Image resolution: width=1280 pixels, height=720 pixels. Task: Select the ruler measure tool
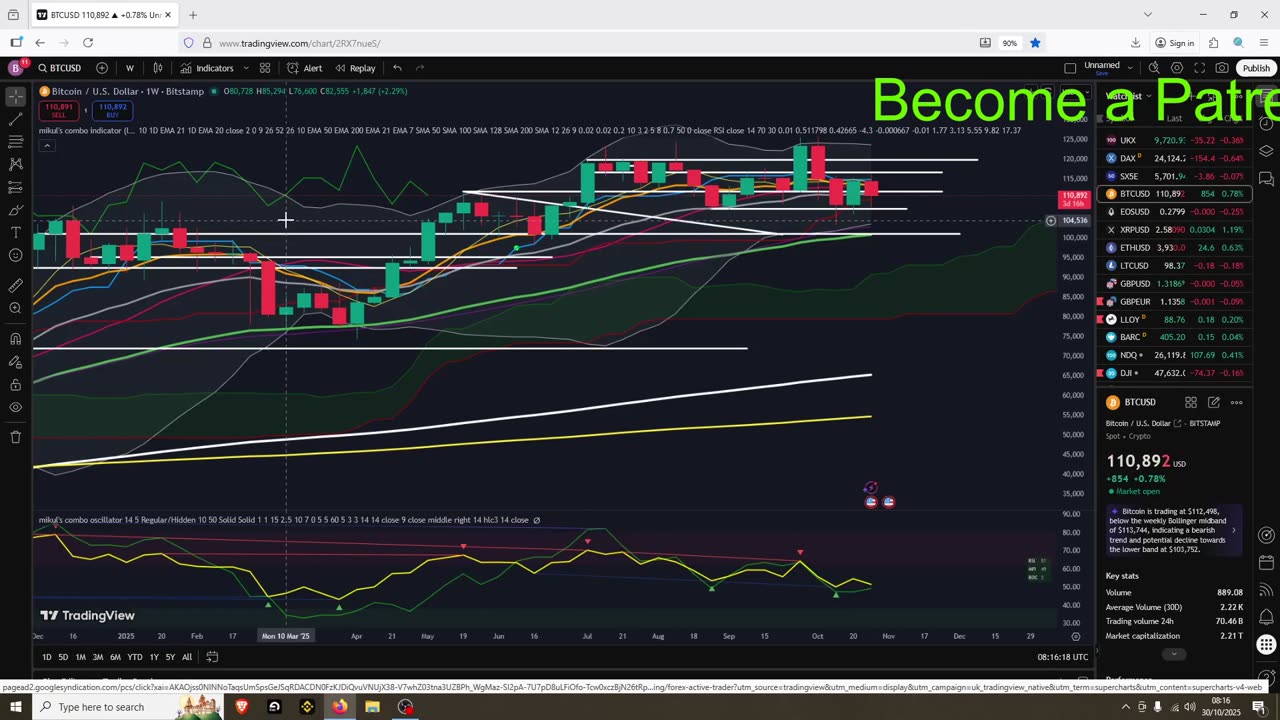pyautogui.click(x=15, y=285)
